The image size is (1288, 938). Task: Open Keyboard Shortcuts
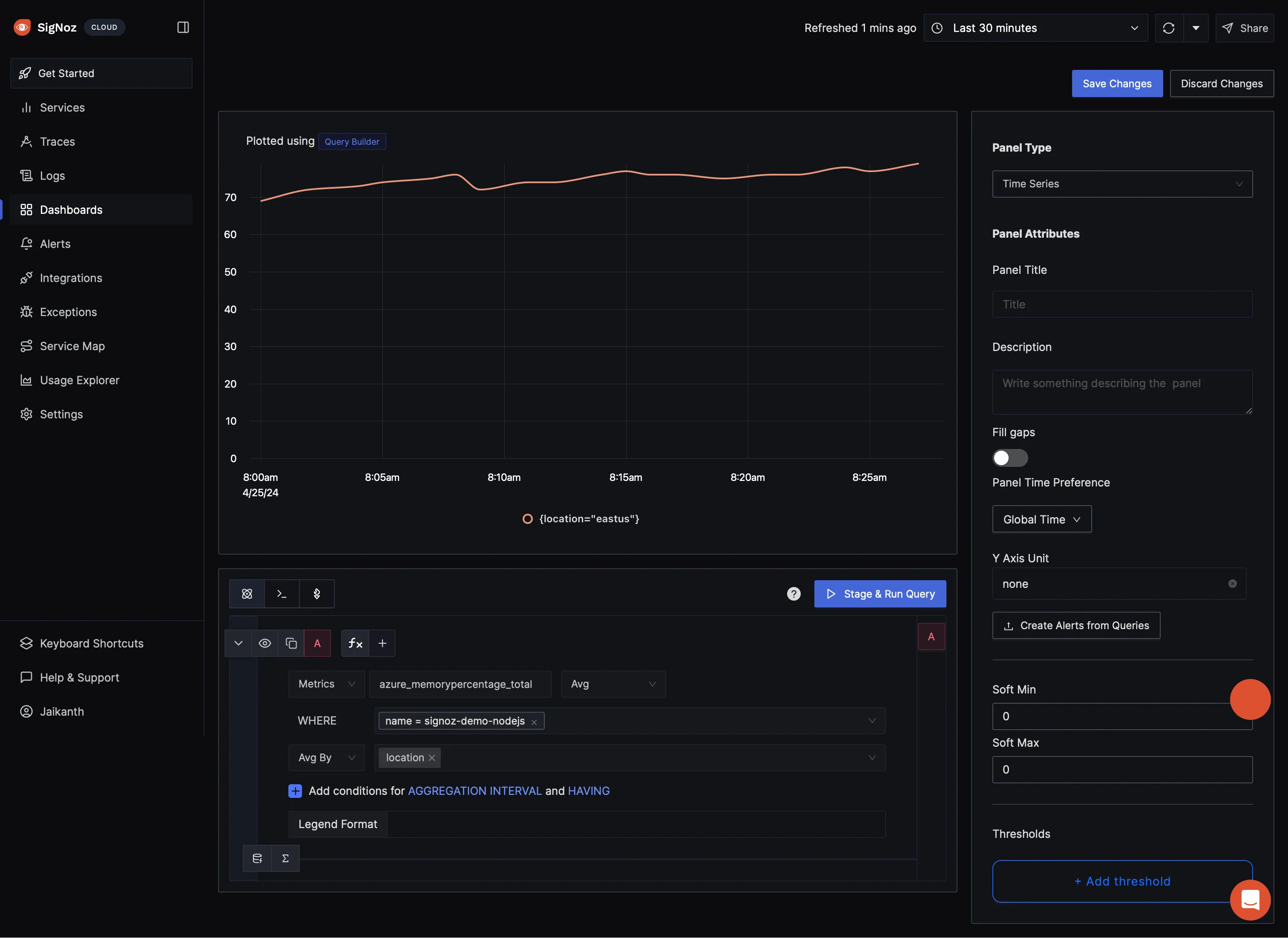[x=101, y=643]
